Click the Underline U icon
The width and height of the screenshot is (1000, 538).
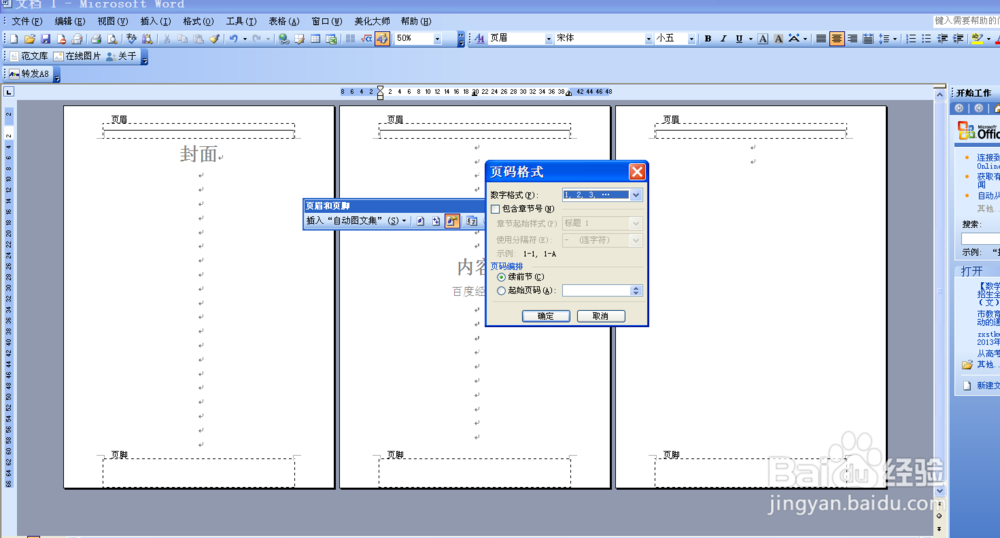pyautogui.click(x=739, y=39)
